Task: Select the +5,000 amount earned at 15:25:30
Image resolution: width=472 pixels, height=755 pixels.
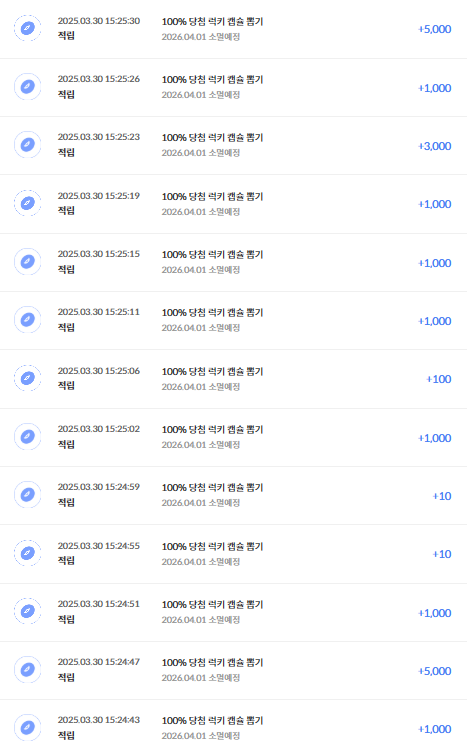Action: pos(434,29)
